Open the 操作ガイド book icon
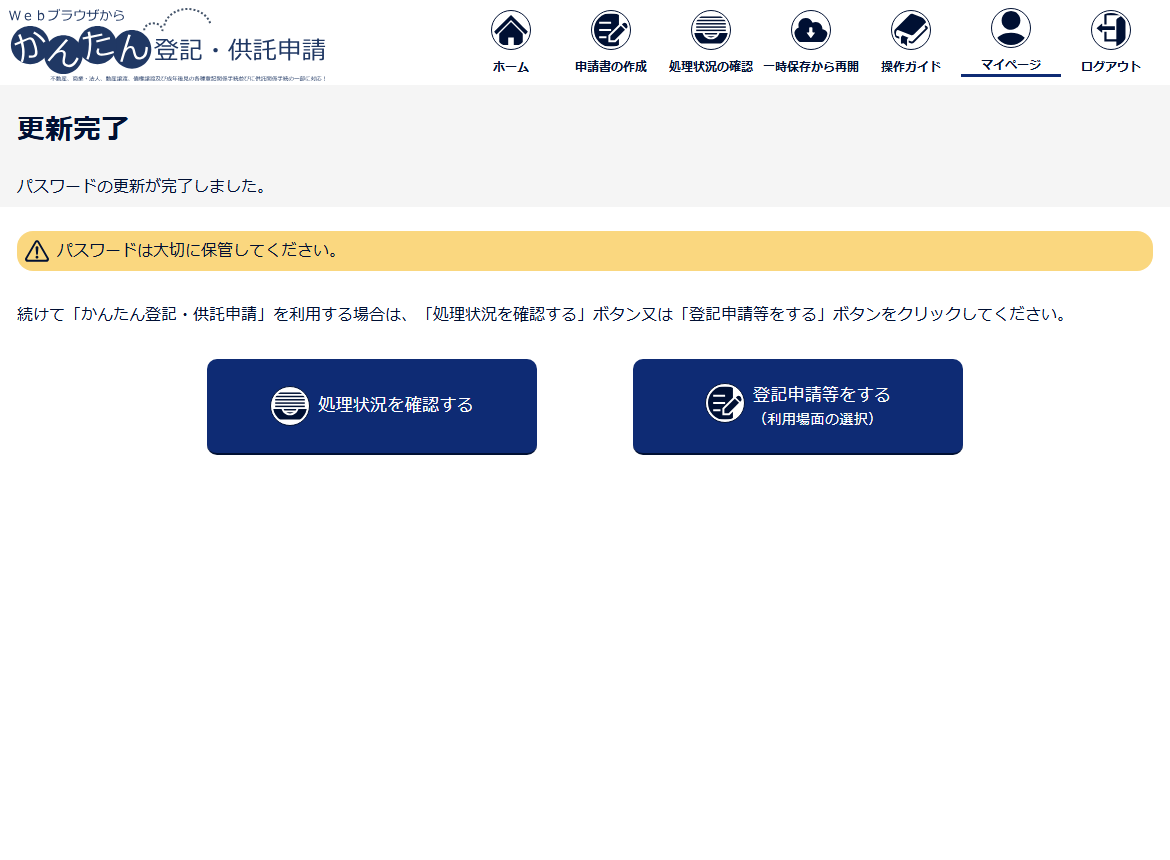Viewport: 1170px width, 860px height. [911, 30]
